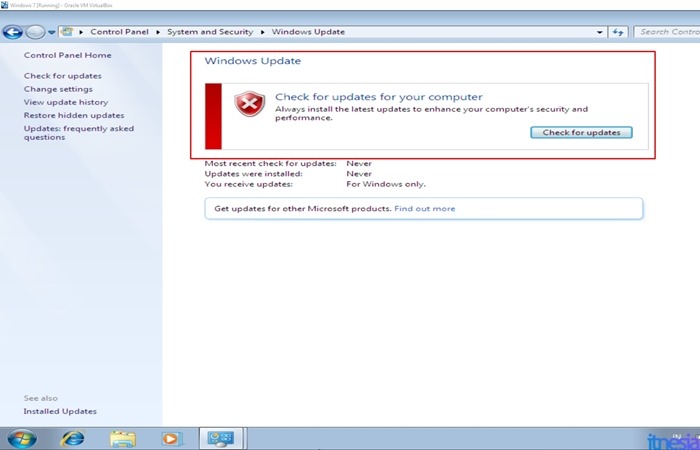Click the Windows Start orb
This screenshot has width=700, height=450.
[x=21, y=438]
